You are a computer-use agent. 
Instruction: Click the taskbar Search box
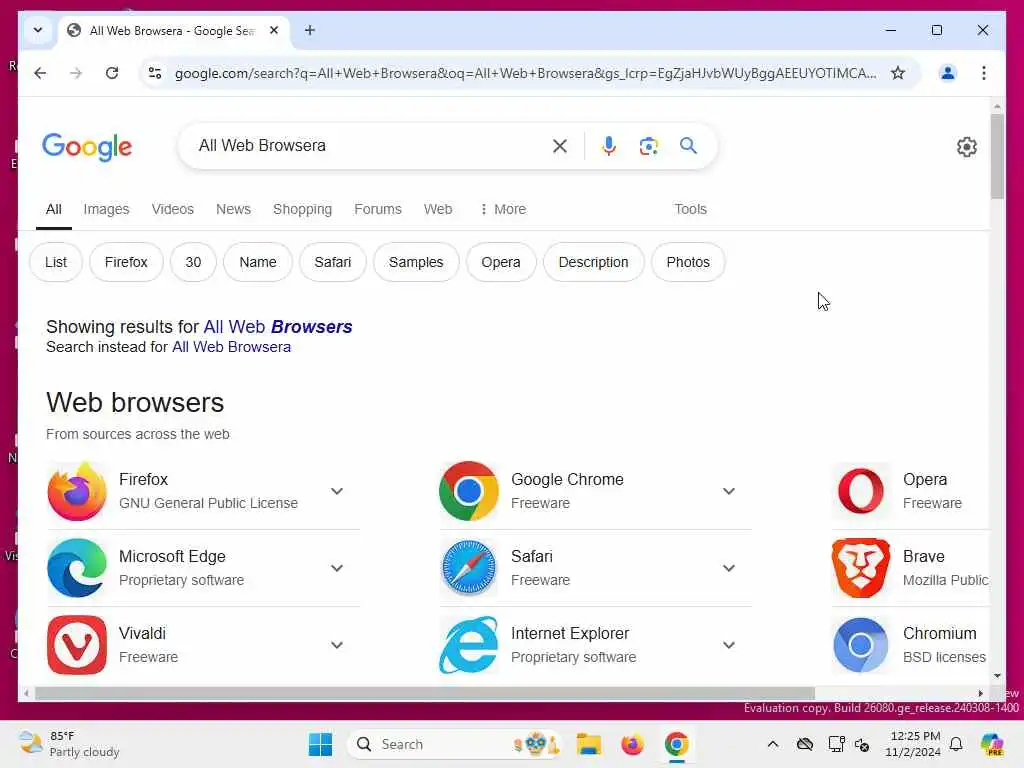point(455,744)
